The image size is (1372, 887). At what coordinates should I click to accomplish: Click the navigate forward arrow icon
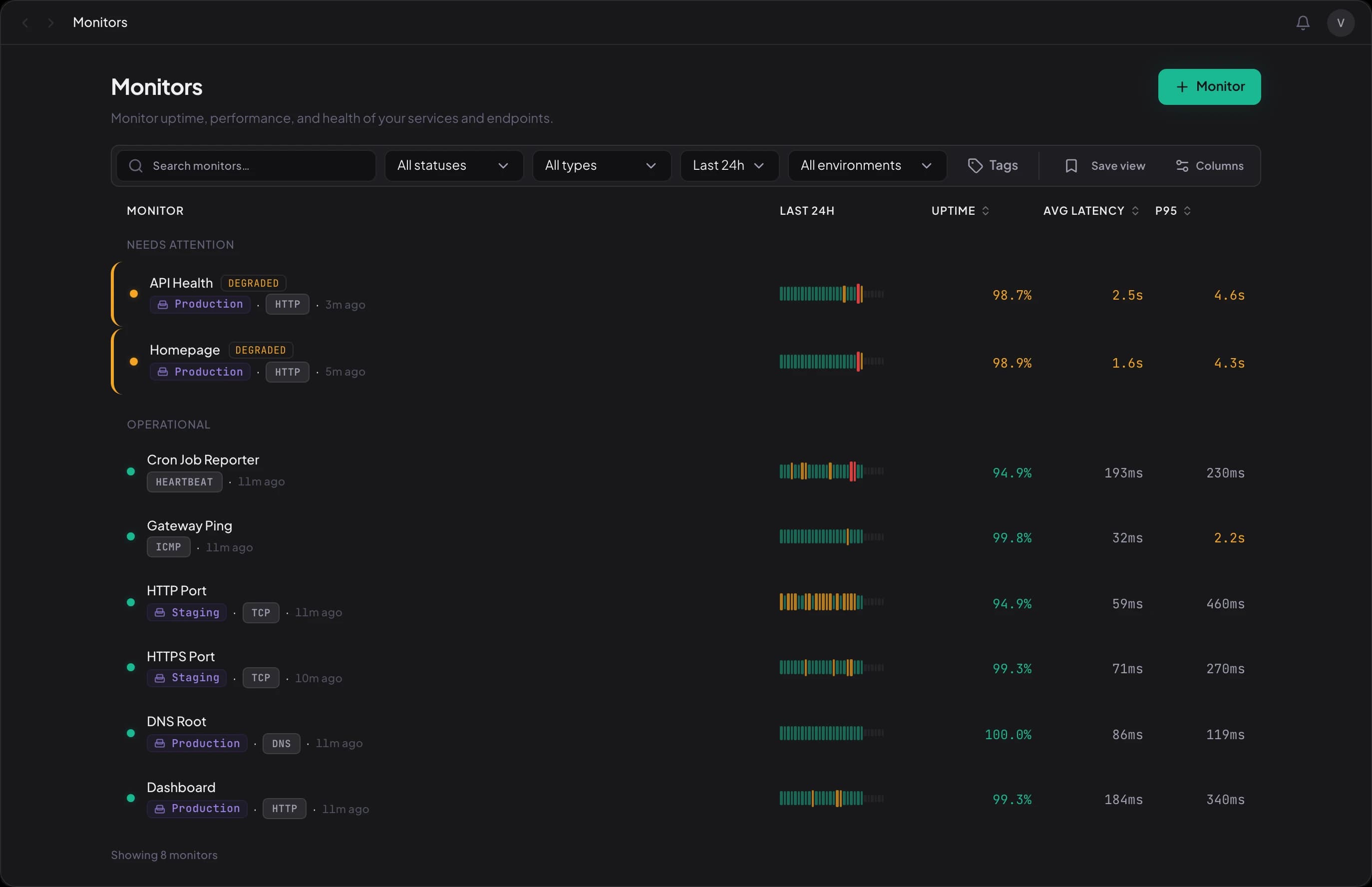point(50,22)
